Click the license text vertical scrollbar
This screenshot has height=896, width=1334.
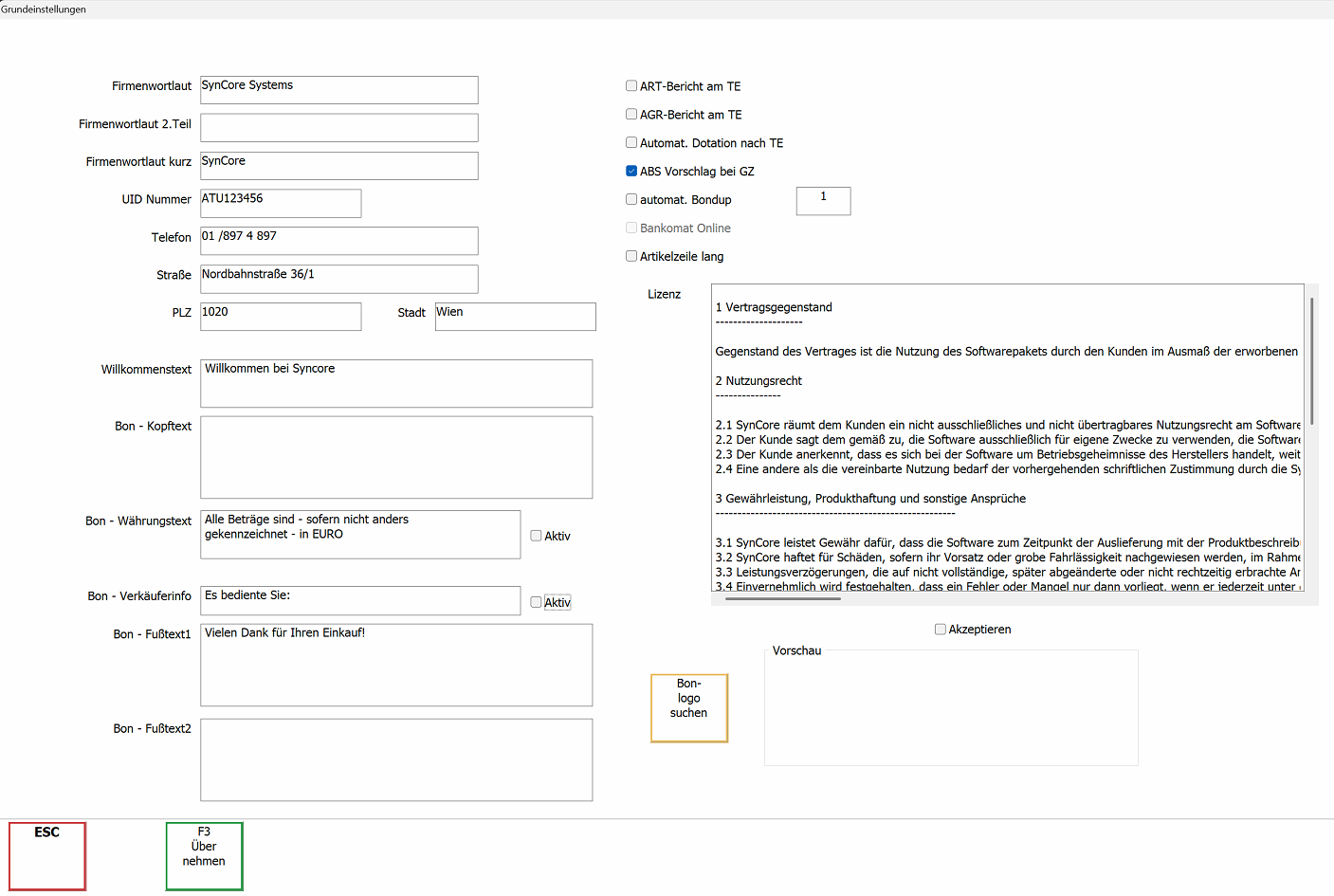tap(1311, 360)
